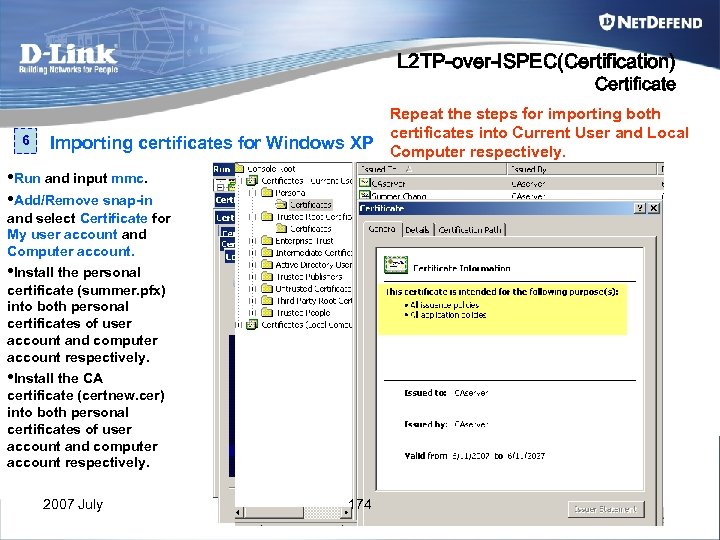Image resolution: width=720 pixels, height=540 pixels.
Task: Expand the Trusted Root Certification node
Action: pyautogui.click(x=252, y=217)
